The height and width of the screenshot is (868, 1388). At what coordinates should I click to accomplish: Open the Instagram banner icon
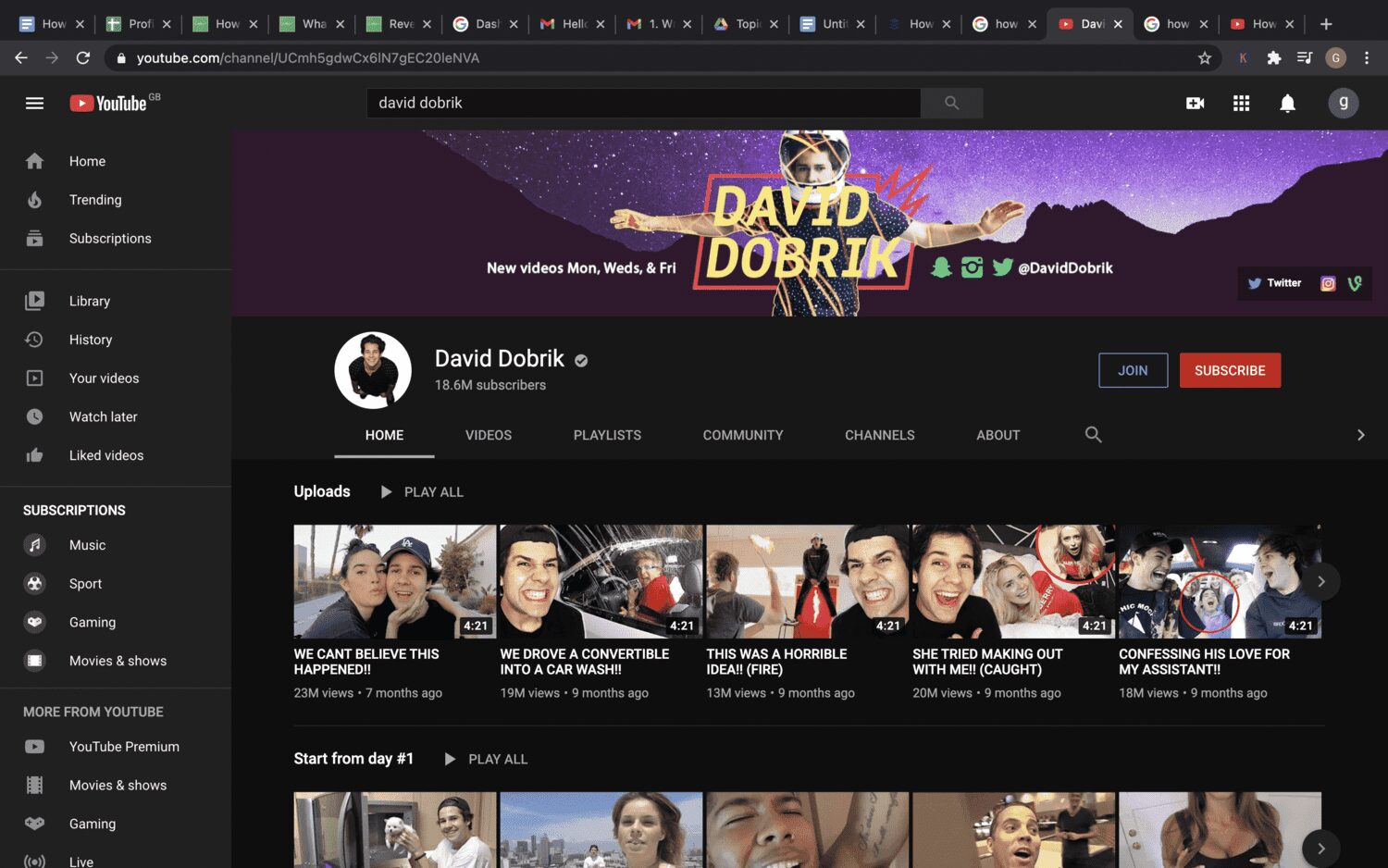(1328, 283)
